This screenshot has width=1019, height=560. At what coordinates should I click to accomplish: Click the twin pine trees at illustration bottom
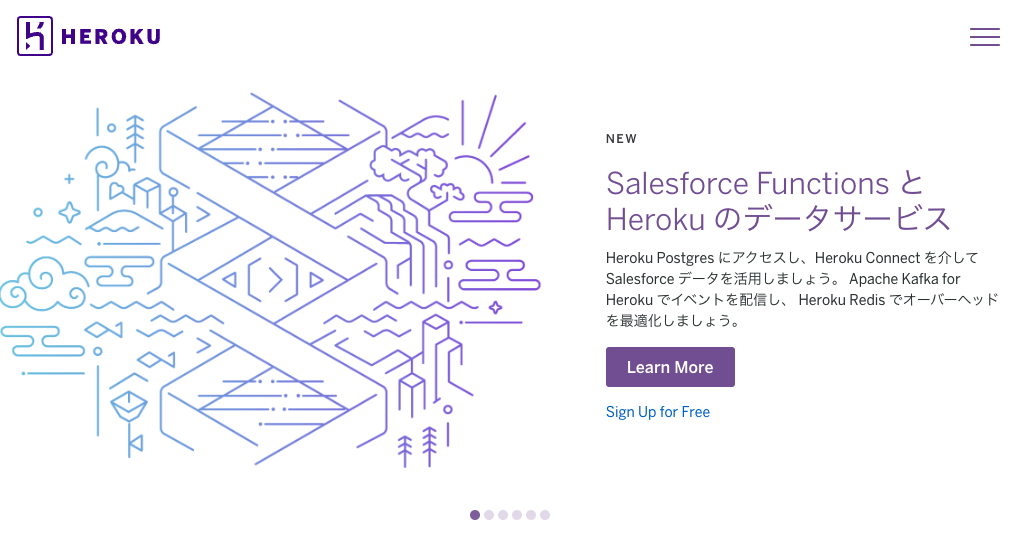pyautogui.click(x=417, y=447)
